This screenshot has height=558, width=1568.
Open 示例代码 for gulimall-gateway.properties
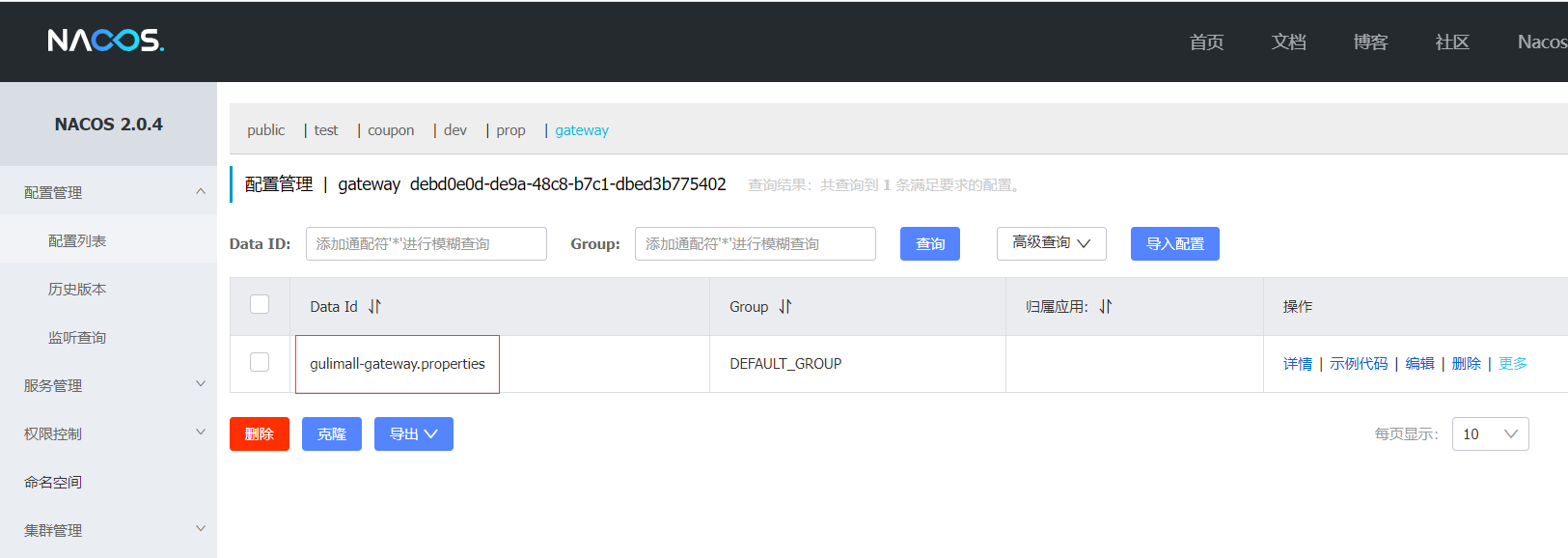pos(1359,363)
